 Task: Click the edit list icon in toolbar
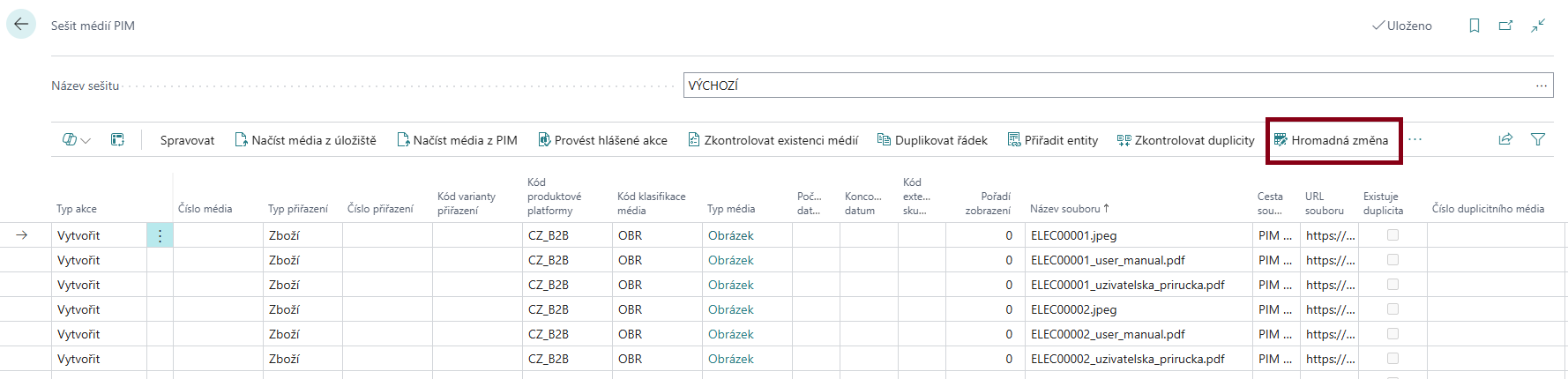coord(117,140)
